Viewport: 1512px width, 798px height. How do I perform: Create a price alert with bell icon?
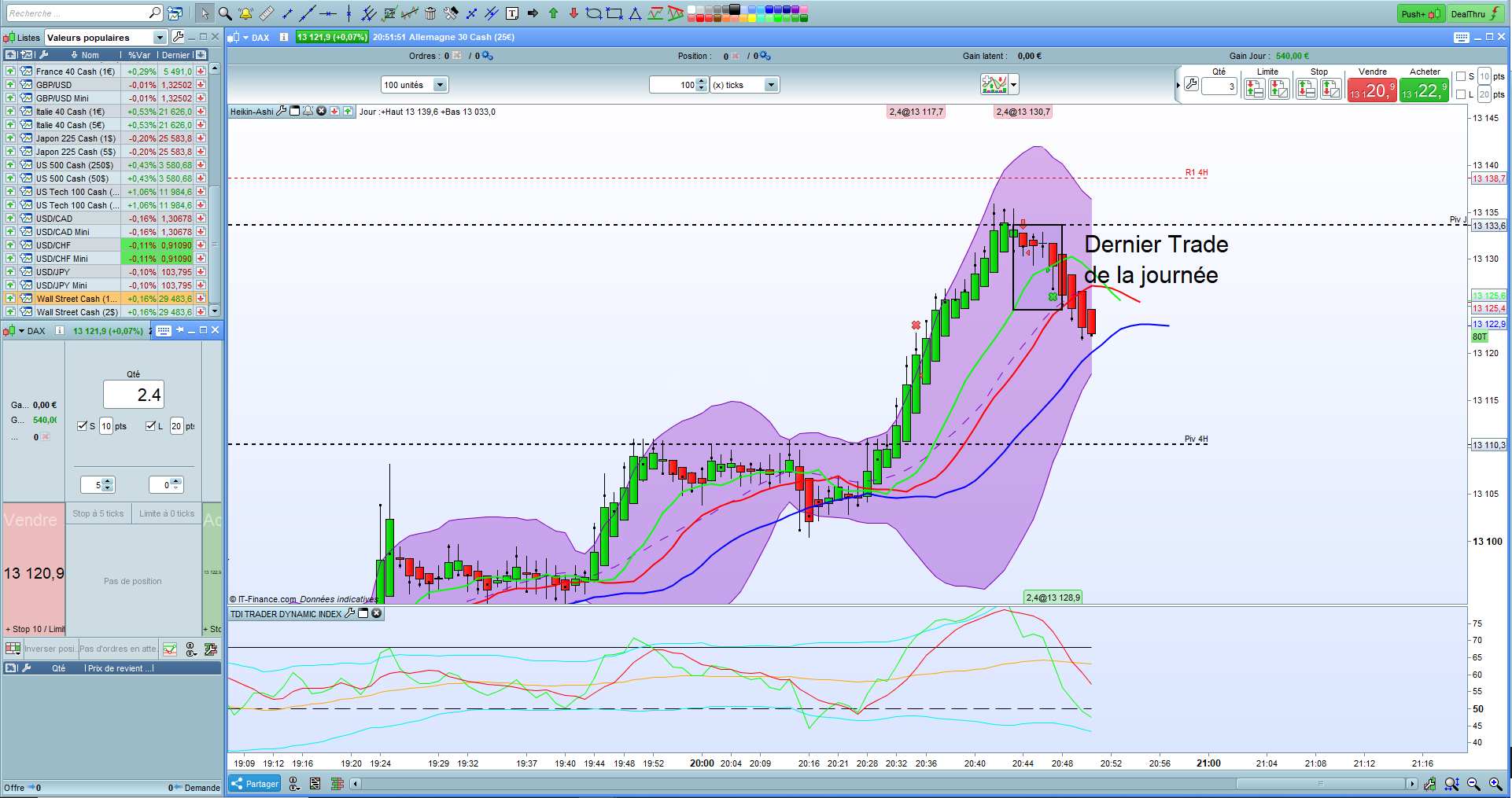(x=245, y=13)
